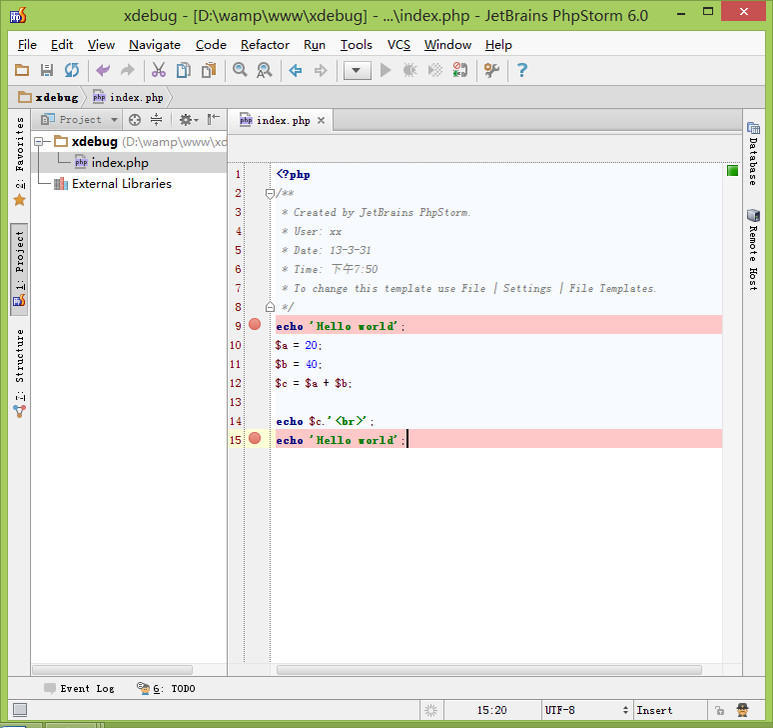Click the Back navigation arrow
Screen dimensions: 773x728
[295, 70]
